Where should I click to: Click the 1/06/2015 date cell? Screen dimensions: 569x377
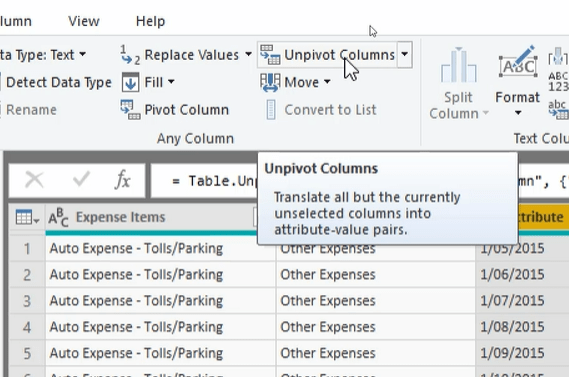pos(523,275)
